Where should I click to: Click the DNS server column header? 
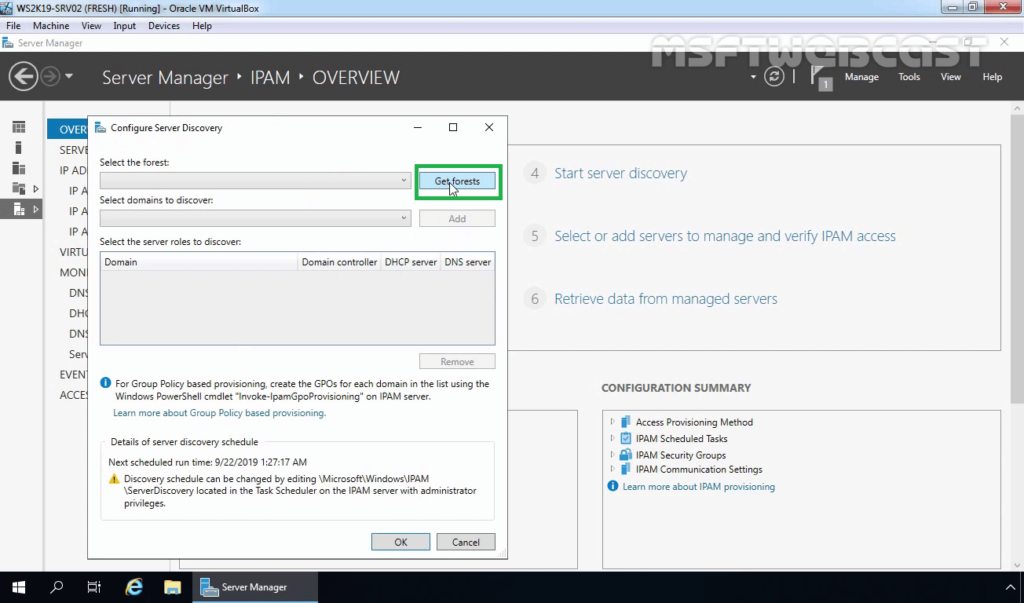(468, 262)
